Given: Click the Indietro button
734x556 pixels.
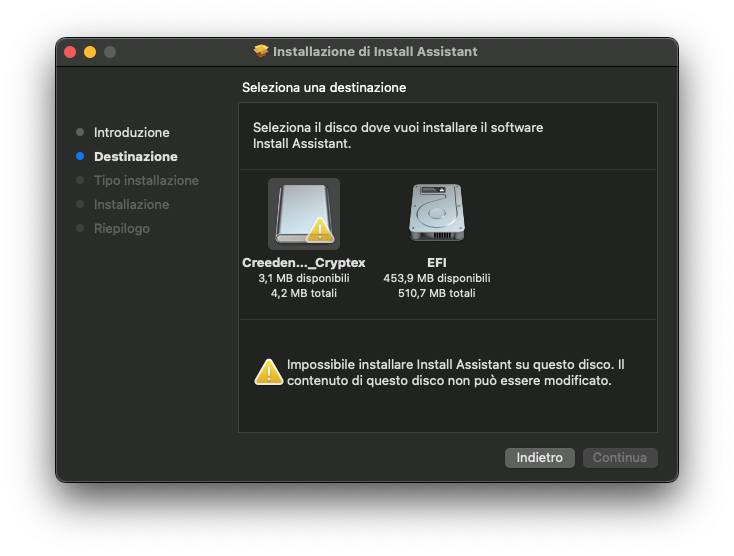Looking at the screenshot, I should click(x=539, y=457).
